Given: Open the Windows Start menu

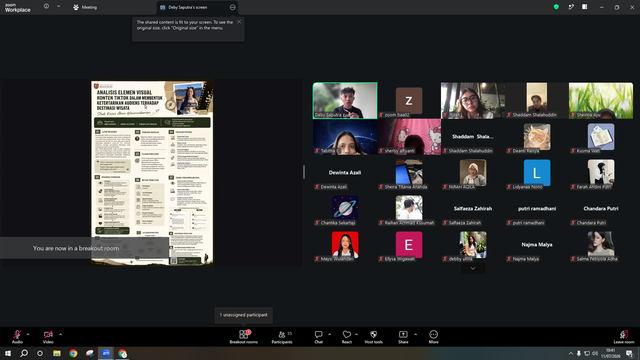Looking at the screenshot, I should tap(8, 353).
